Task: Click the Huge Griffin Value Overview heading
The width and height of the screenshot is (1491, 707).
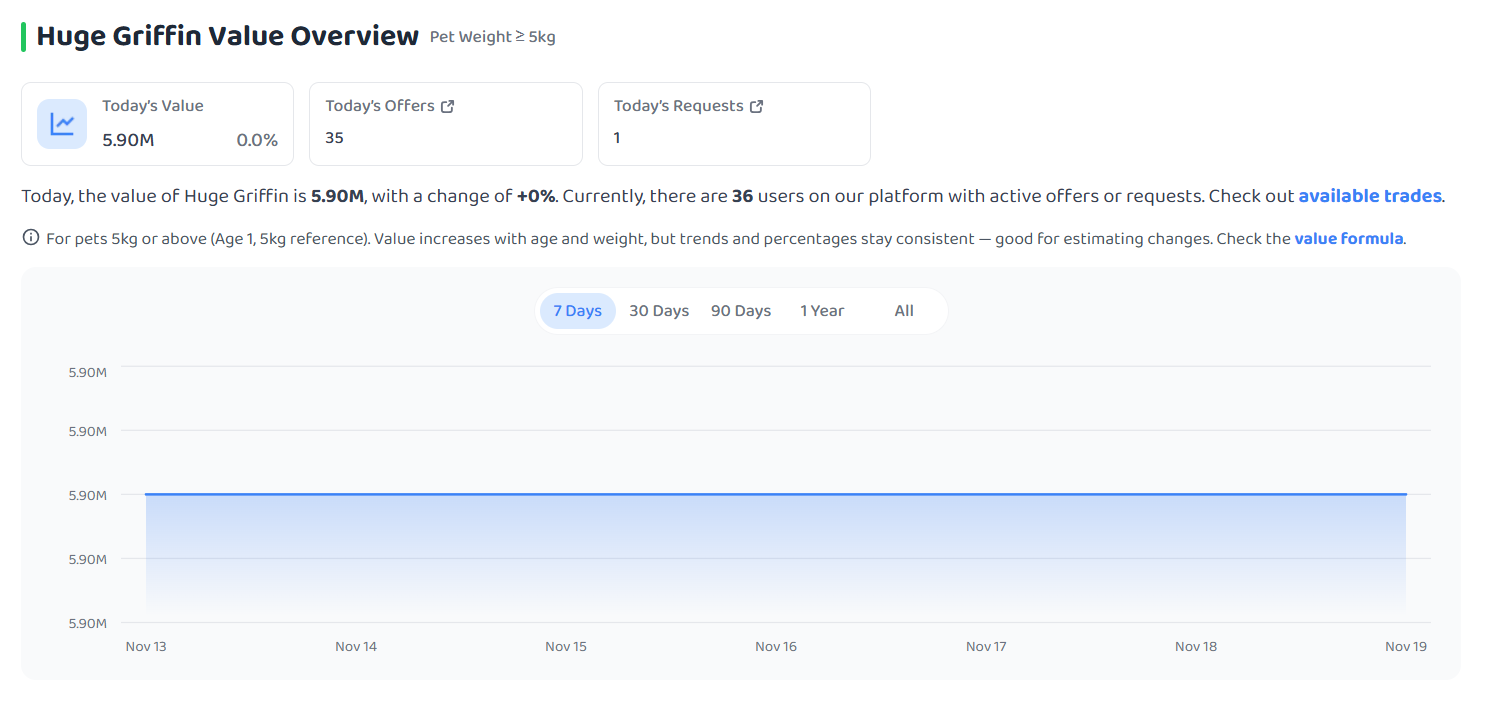Action: point(227,36)
